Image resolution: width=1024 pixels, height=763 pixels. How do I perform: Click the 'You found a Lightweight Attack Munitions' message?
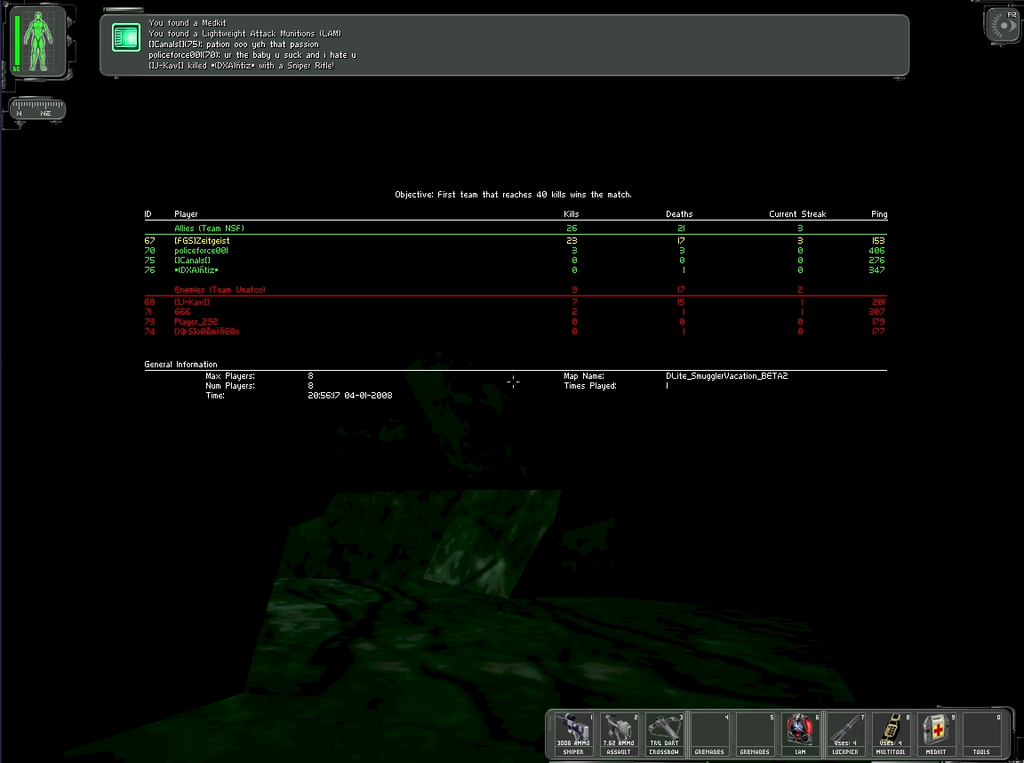[x=245, y=33]
